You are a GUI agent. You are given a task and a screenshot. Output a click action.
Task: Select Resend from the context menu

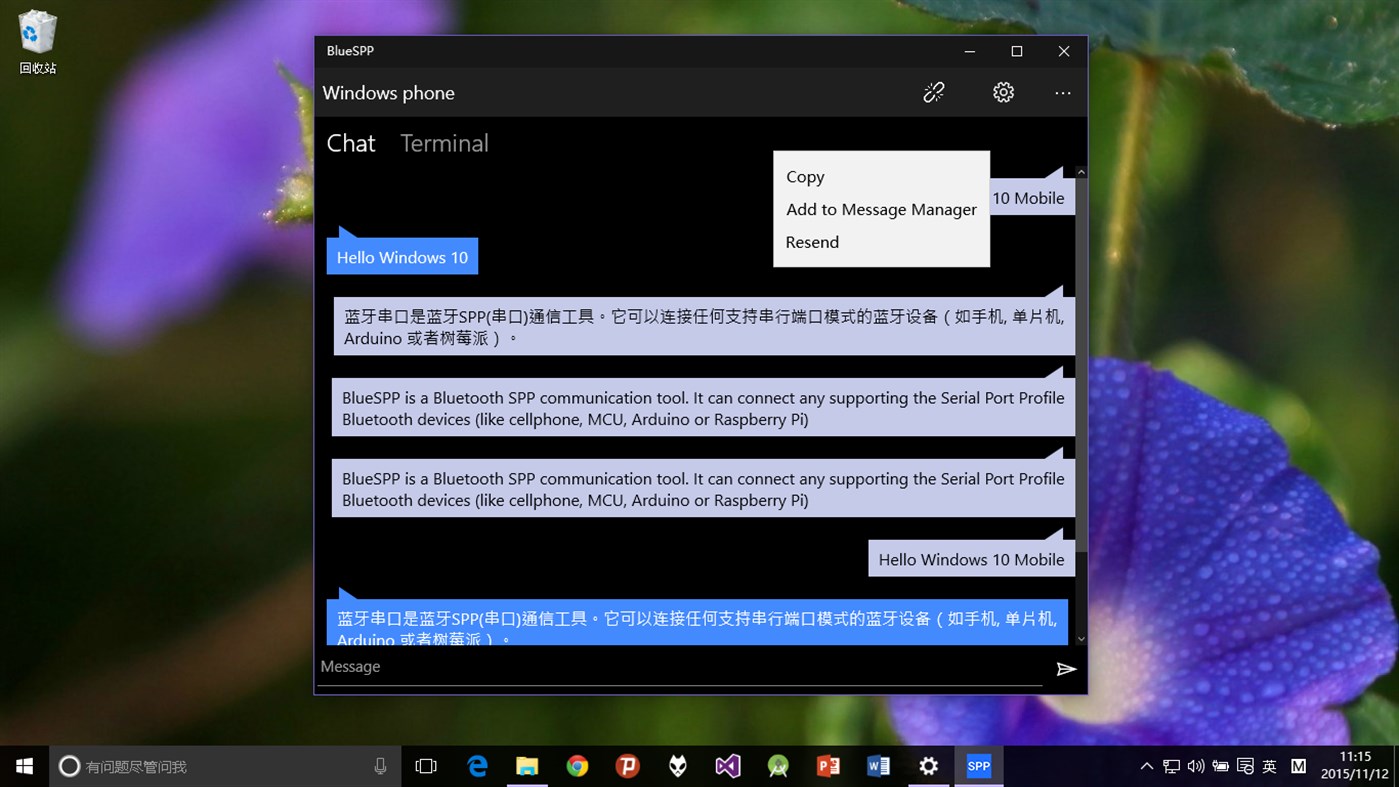(x=812, y=241)
